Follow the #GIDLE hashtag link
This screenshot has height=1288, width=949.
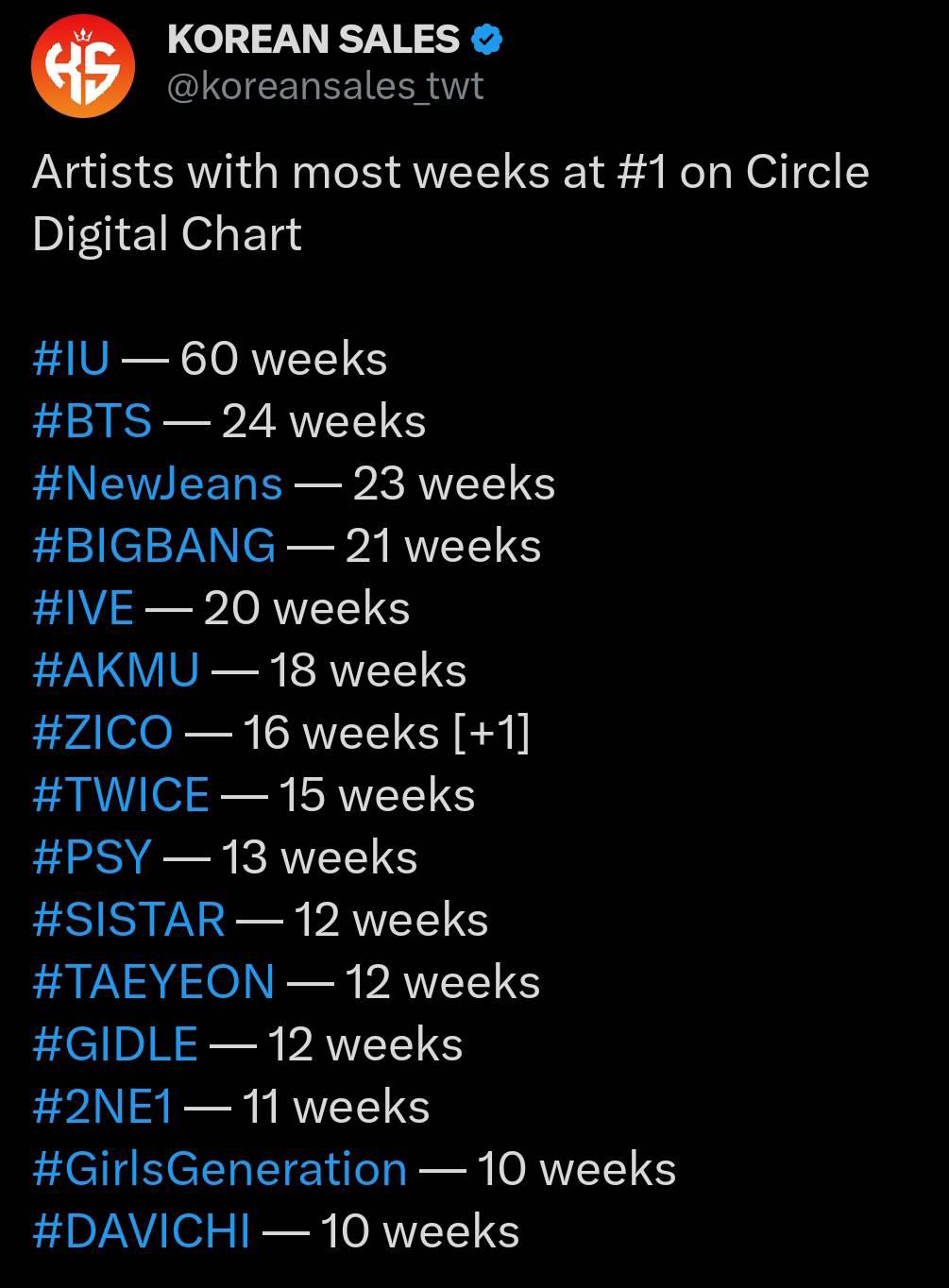(x=115, y=1045)
